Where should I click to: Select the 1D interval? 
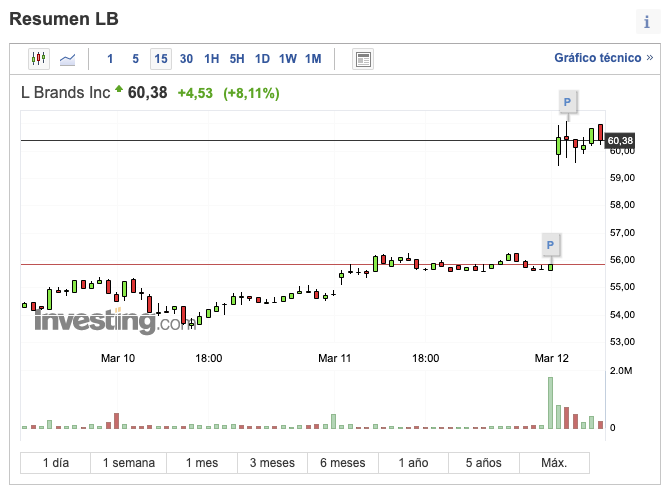262,59
